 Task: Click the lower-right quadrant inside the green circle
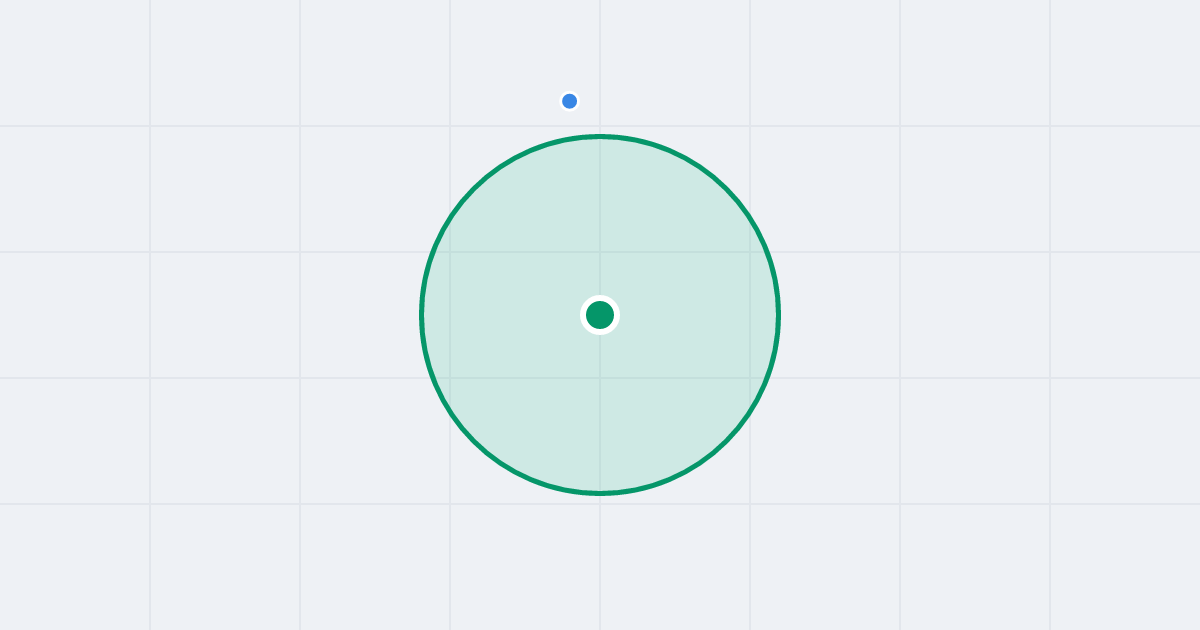[680, 395]
